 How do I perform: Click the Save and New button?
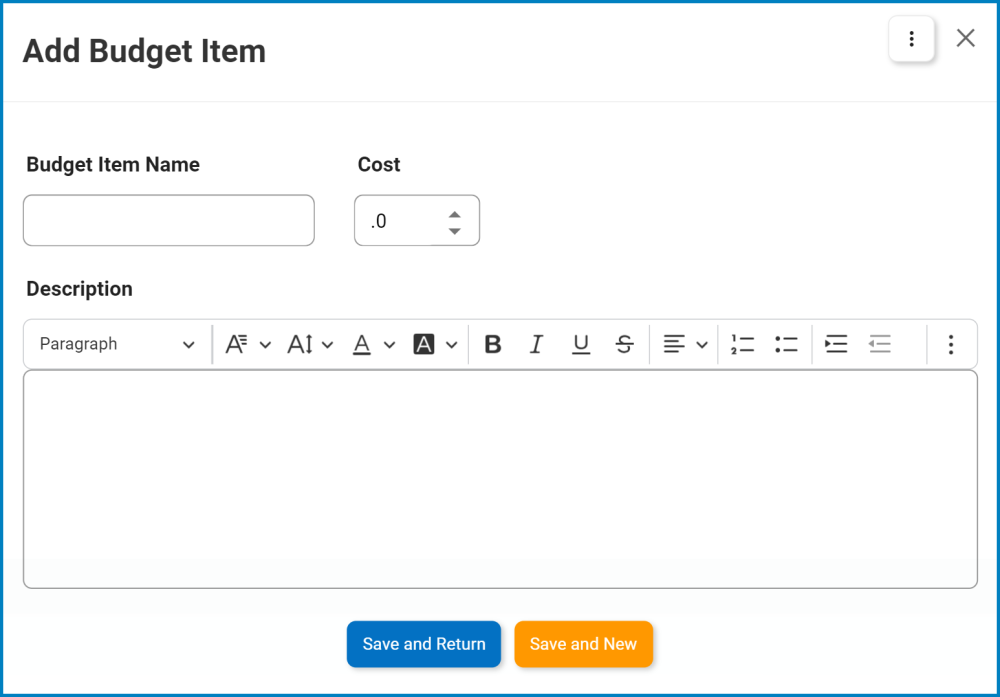pyautogui.click(x=583, y=644)
